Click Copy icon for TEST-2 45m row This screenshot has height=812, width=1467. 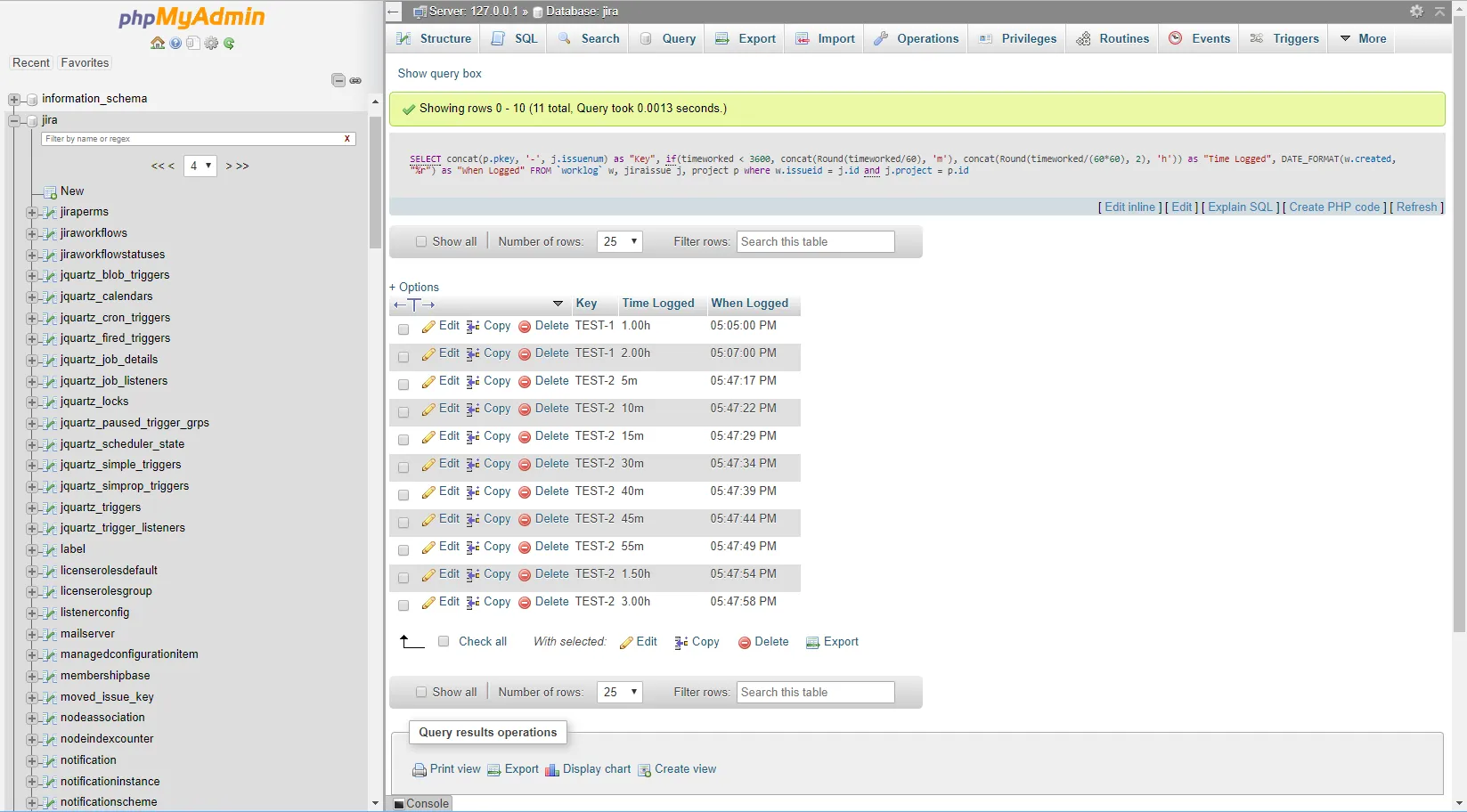473,520
